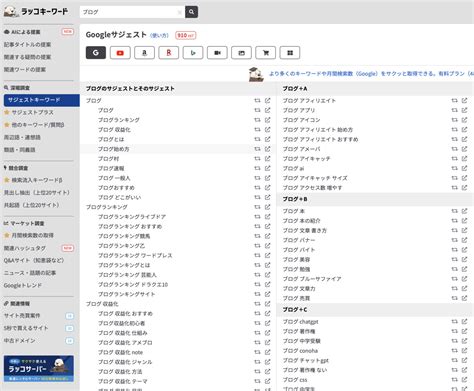Screen dimensions: 474x391
Task: Open 共起語（上位20サイト） in sidebar
Action: (31, 205)
